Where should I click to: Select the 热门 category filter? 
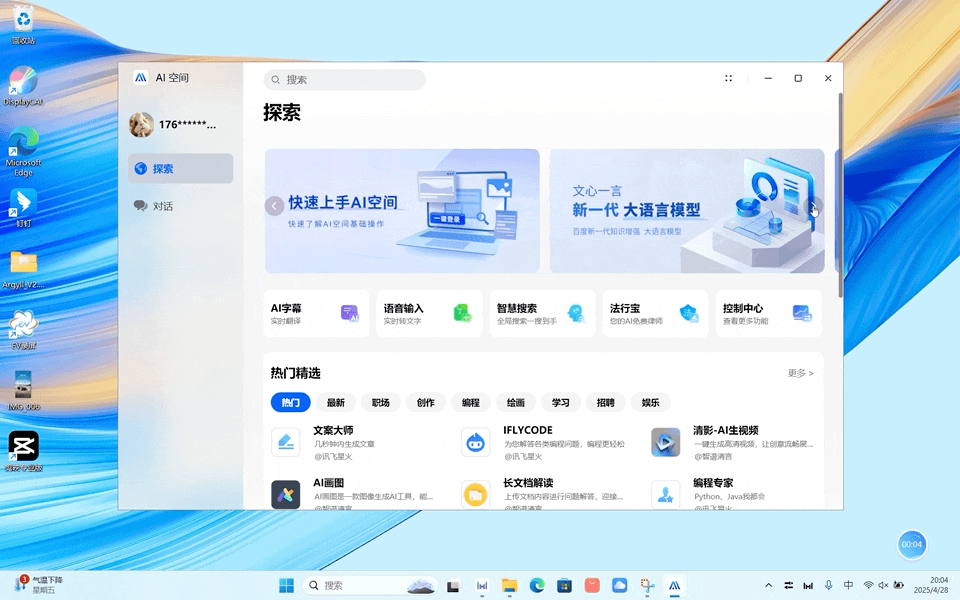click(290, 402)
